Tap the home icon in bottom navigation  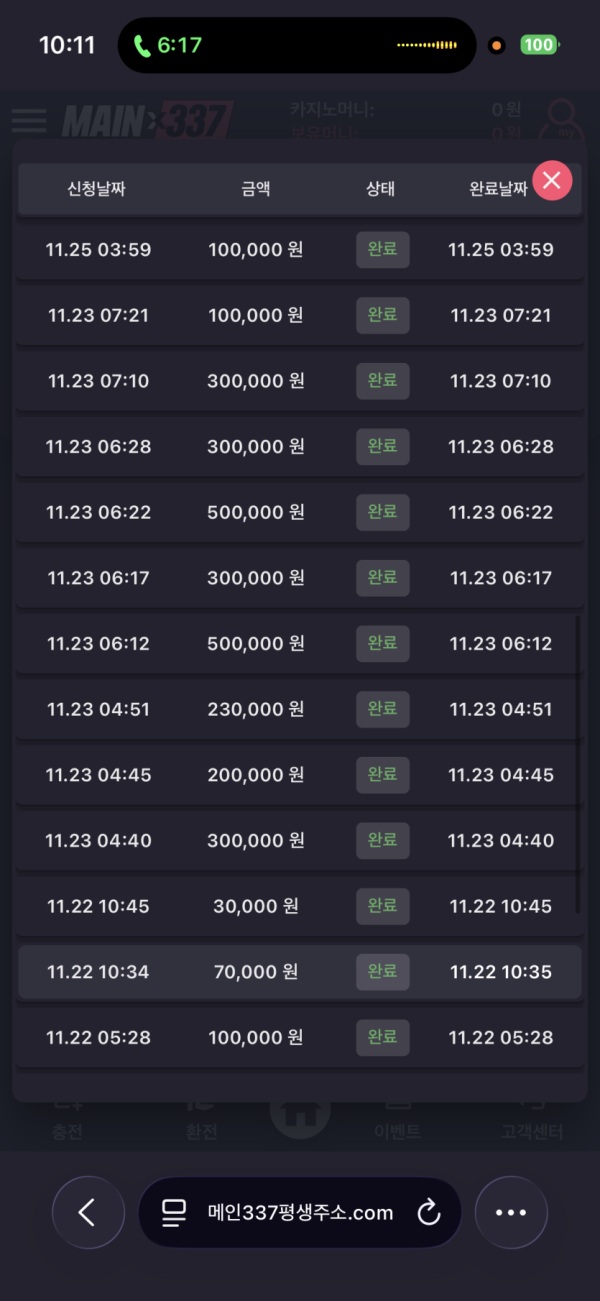click(x=300, y=1116)
